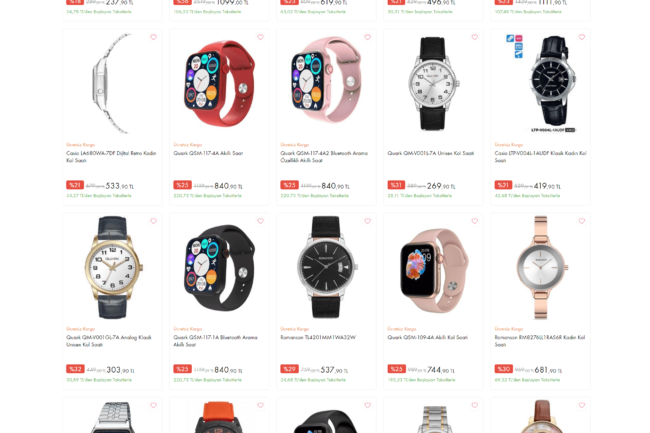Screen dimensions: 650x433
Task: Open Quark QSM-109-4A Akıllı Kol Saati link
Action: pyautogui.click(x=428, y=337)
